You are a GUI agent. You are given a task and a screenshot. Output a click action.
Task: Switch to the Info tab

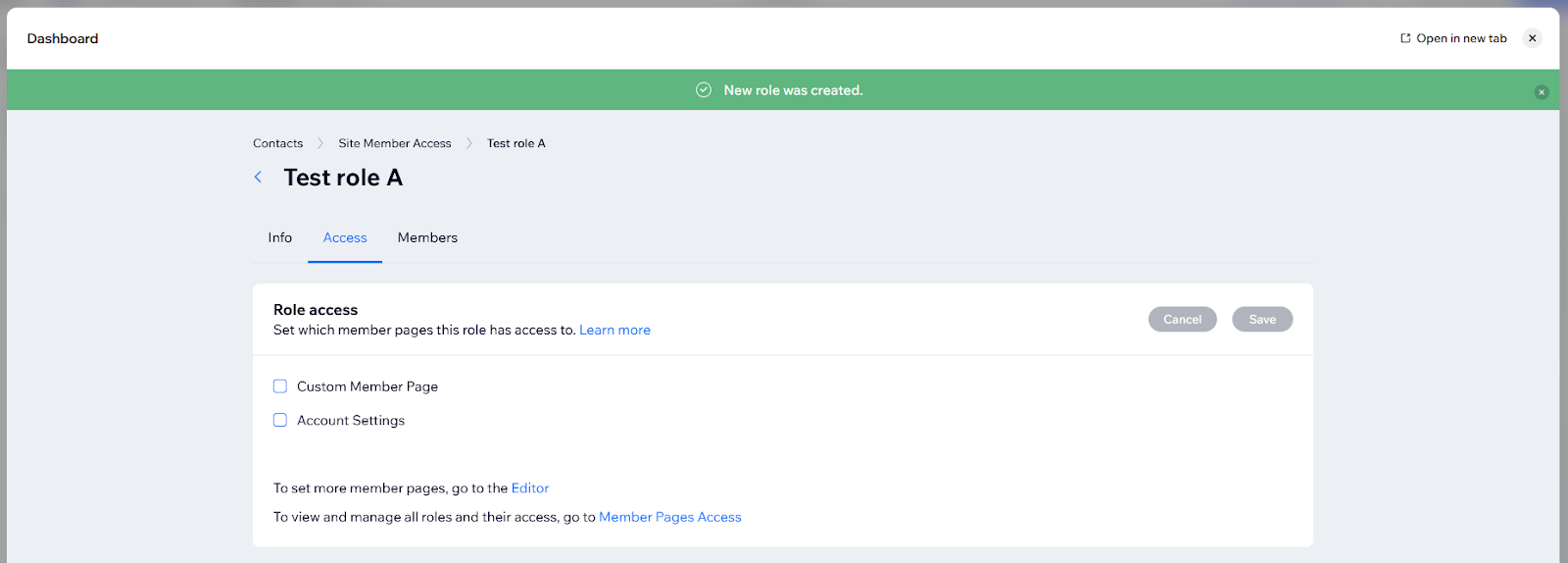280,238
